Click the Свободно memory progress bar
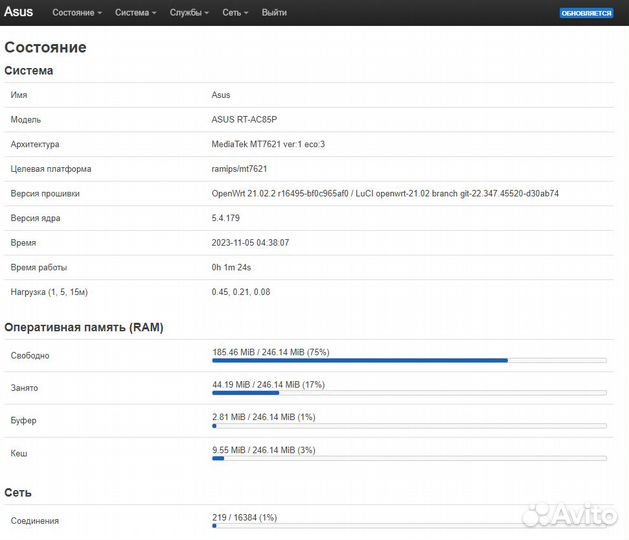This screenshot has width=629, height=540. [x=409, y=361]
